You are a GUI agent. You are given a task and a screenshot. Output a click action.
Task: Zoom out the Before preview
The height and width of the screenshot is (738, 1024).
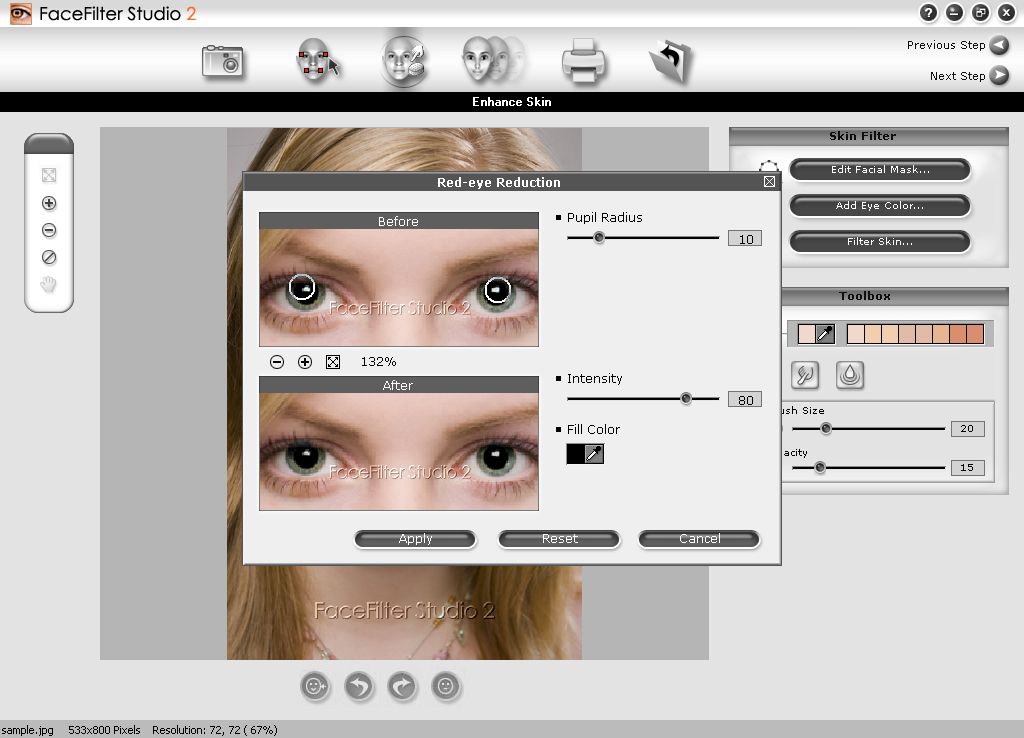pyautogui.click(x=277, y=362)
